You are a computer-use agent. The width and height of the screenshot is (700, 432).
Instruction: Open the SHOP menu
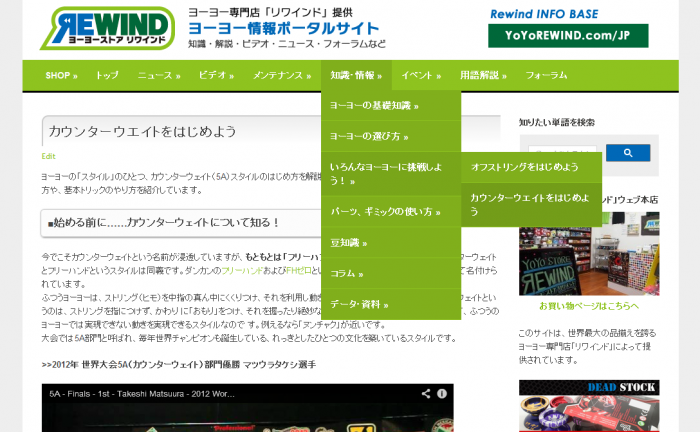[x=61, y=75]
